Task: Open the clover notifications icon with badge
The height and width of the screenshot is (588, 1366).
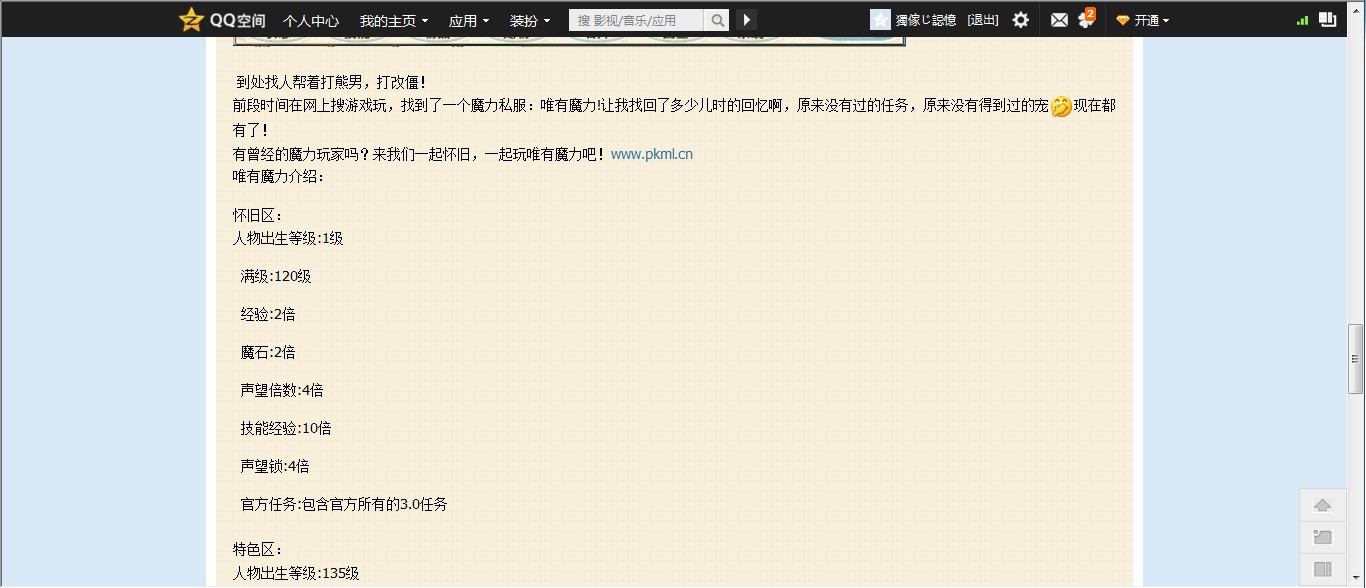Action: tap(1085, 20)
